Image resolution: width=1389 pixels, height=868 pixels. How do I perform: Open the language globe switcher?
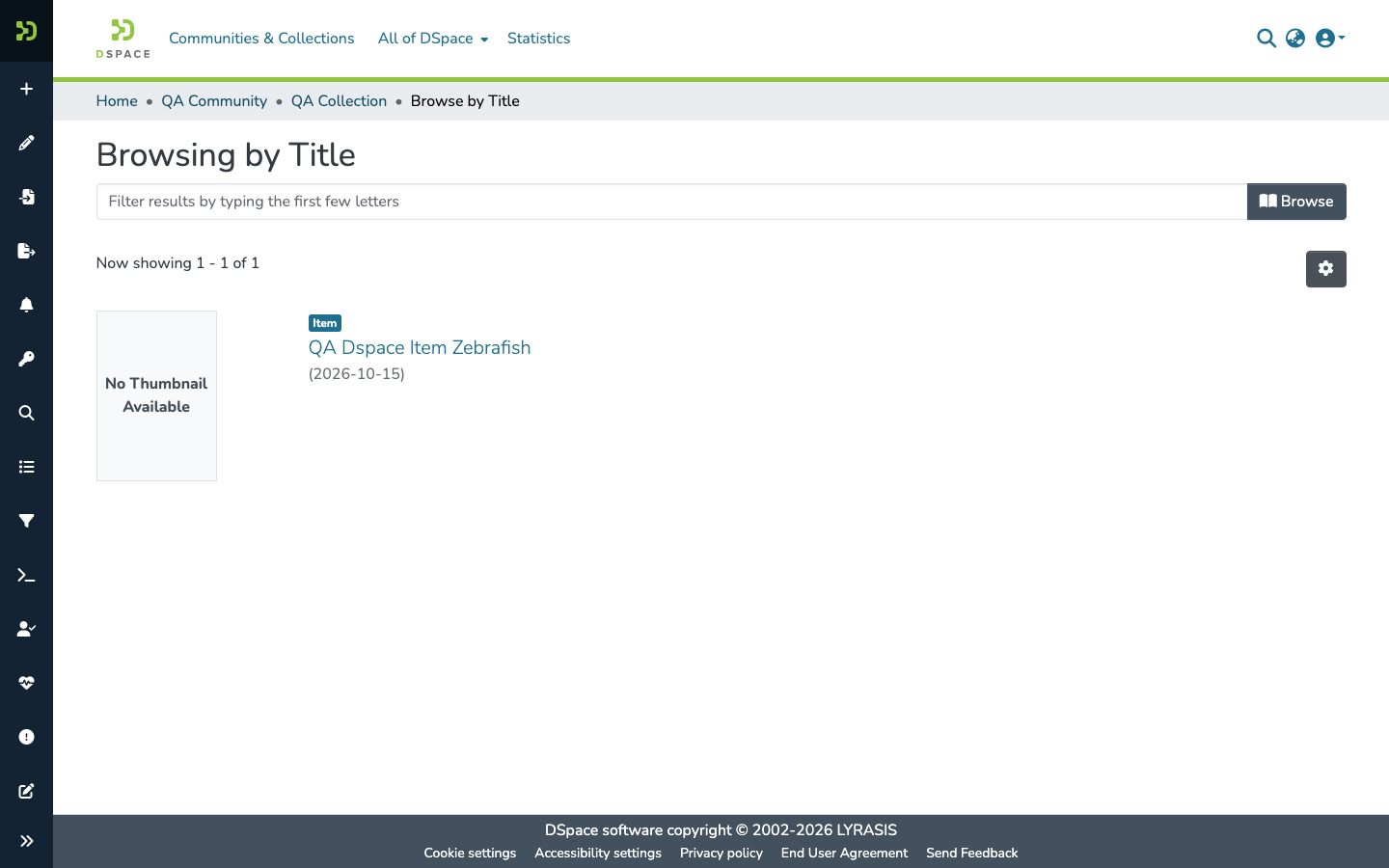(x=1295, y=38)
